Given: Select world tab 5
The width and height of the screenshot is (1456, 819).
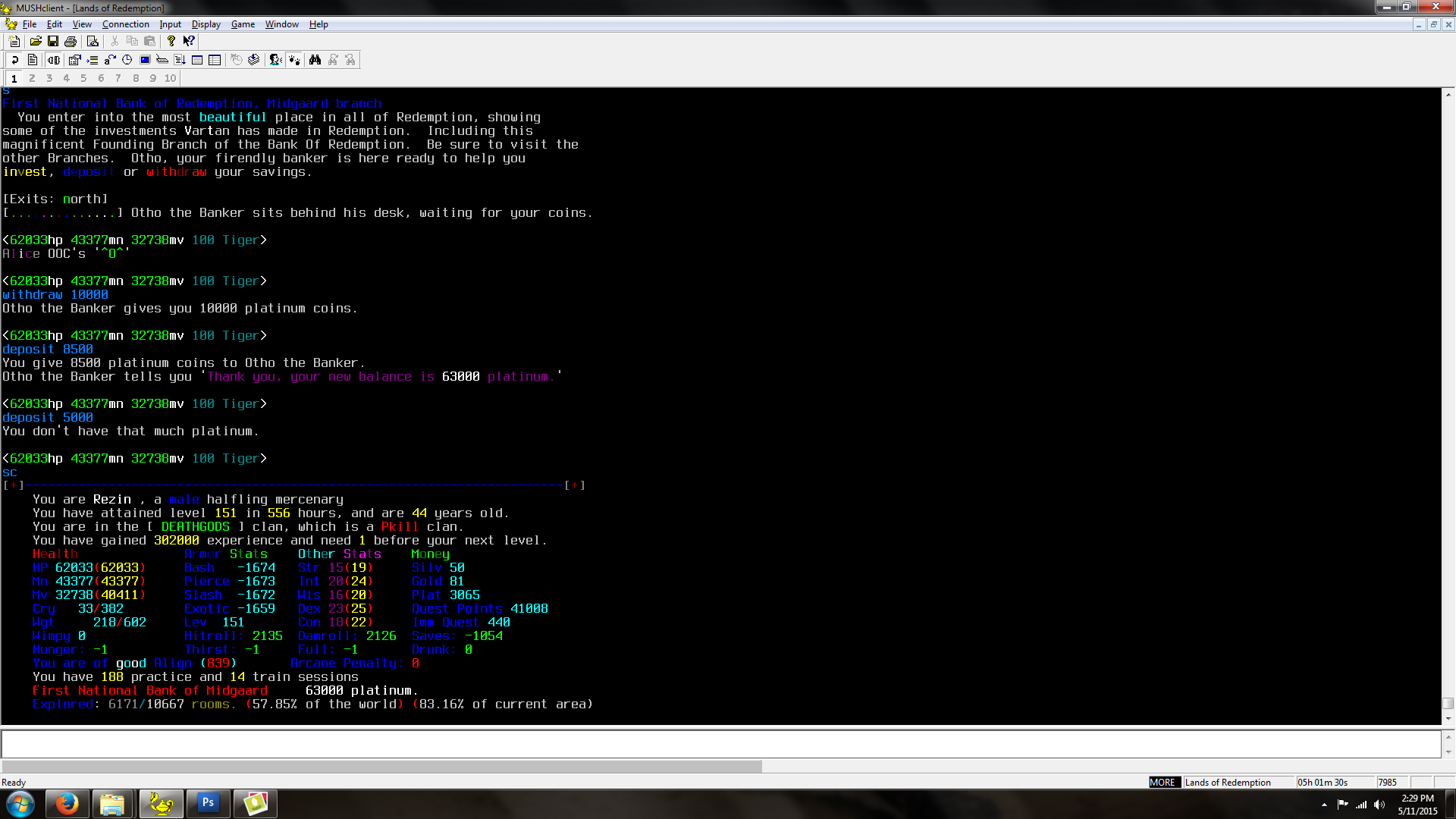Looking at the screenshot, I should point(83,78).
